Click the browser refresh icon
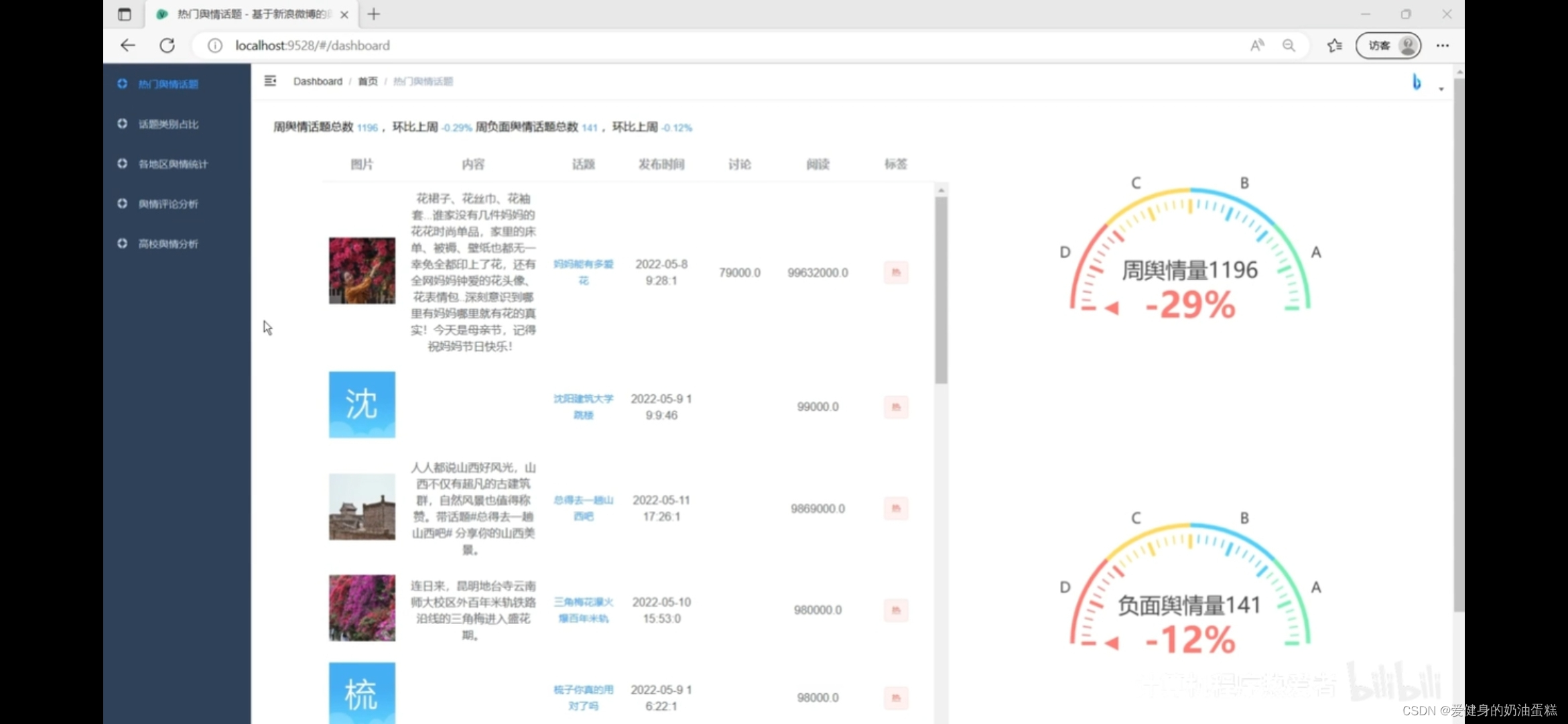1568x724 pixels. point(168,46)
